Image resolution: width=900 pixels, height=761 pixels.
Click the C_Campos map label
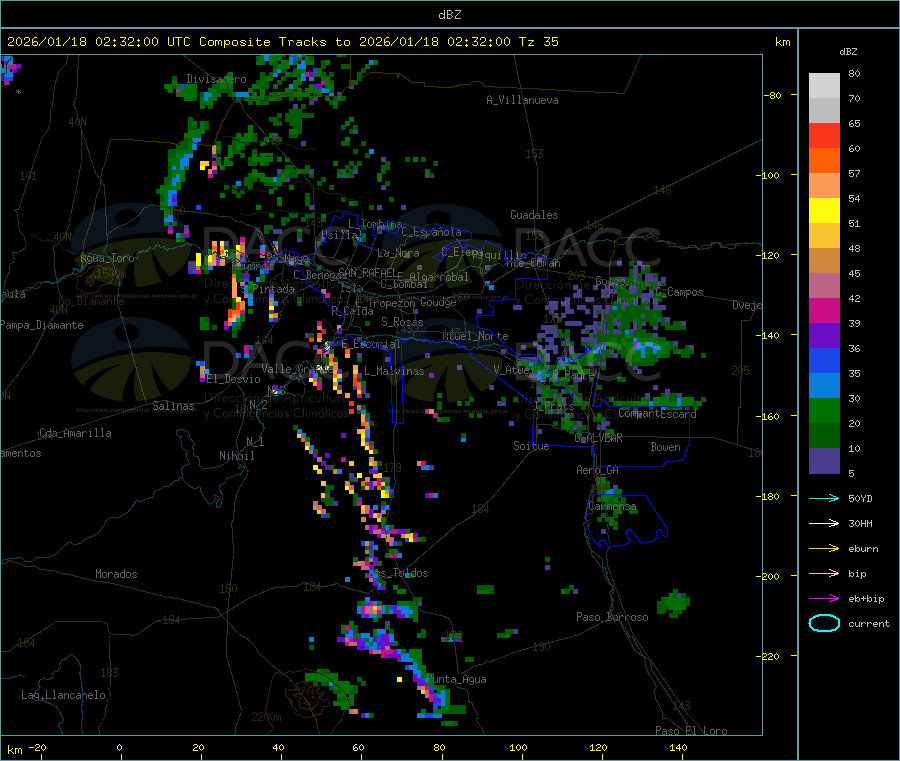(679, 292)
